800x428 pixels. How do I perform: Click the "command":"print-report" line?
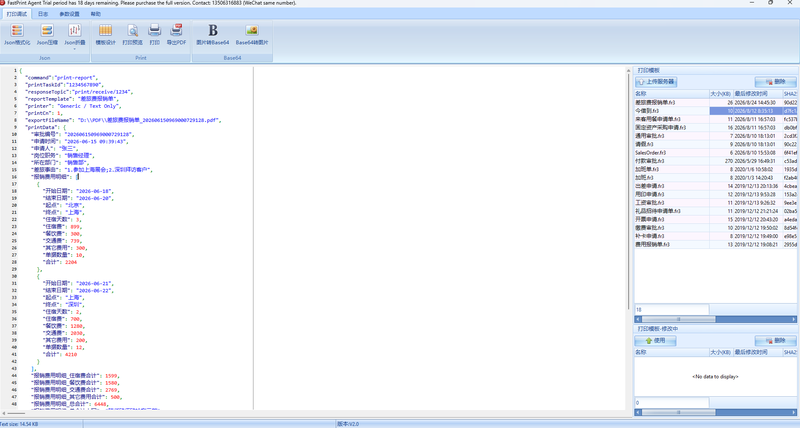(62, 78)
